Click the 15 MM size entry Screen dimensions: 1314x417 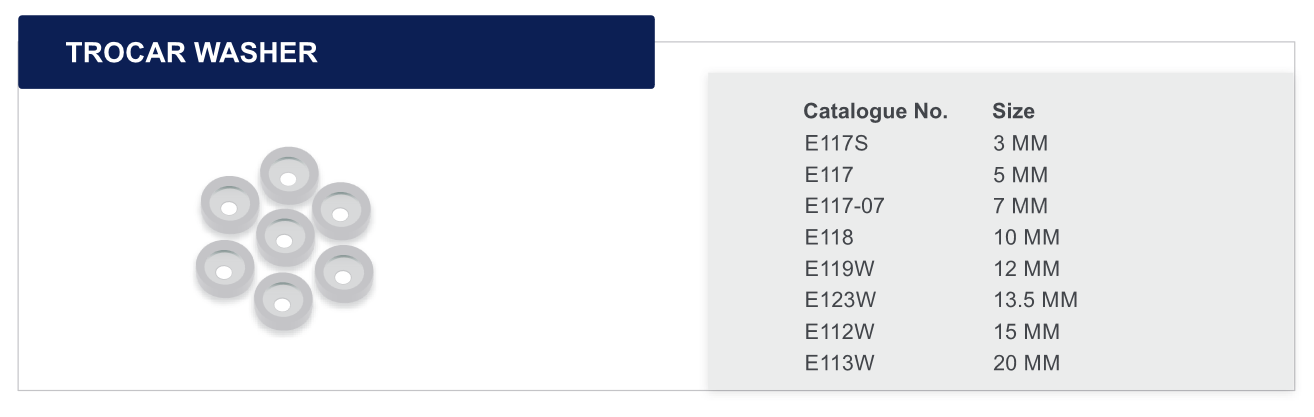coord(1026,332)
